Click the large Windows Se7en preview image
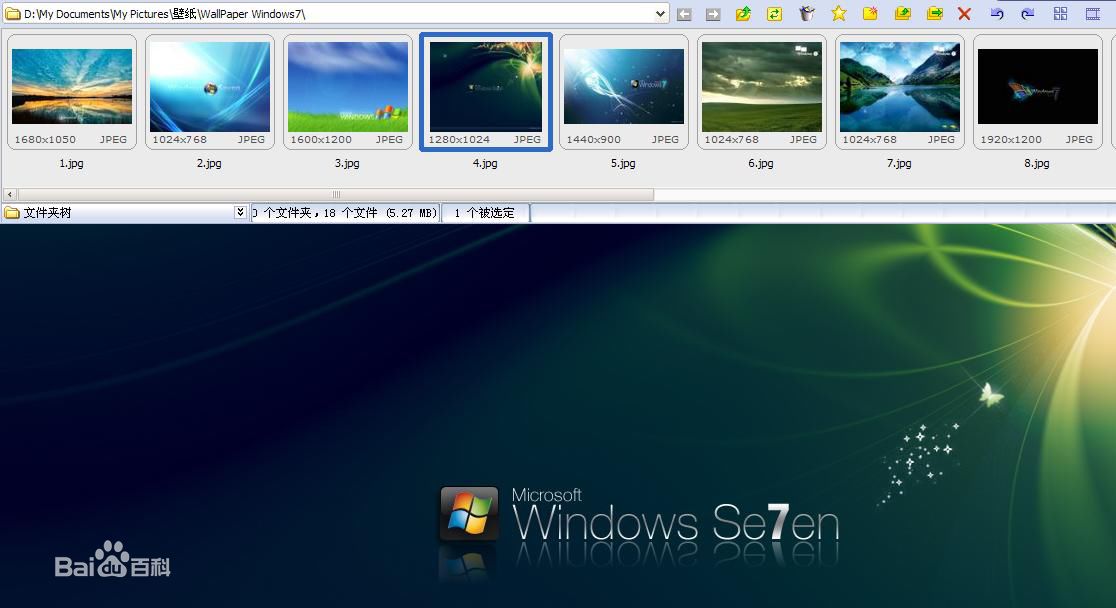This screenshot has width=1116, height=608. (x=558, y=416)
